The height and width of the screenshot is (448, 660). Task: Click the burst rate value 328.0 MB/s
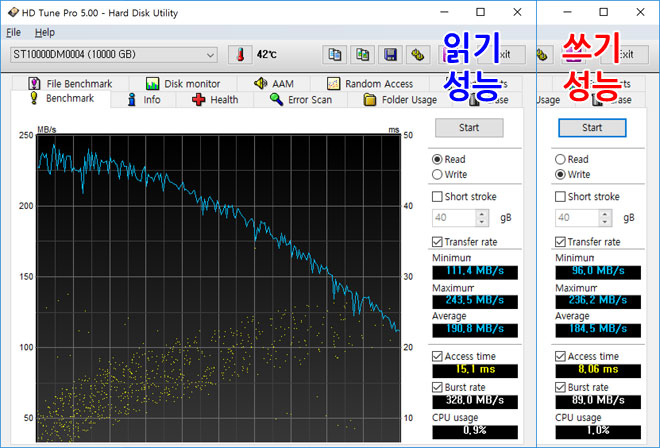475,401
